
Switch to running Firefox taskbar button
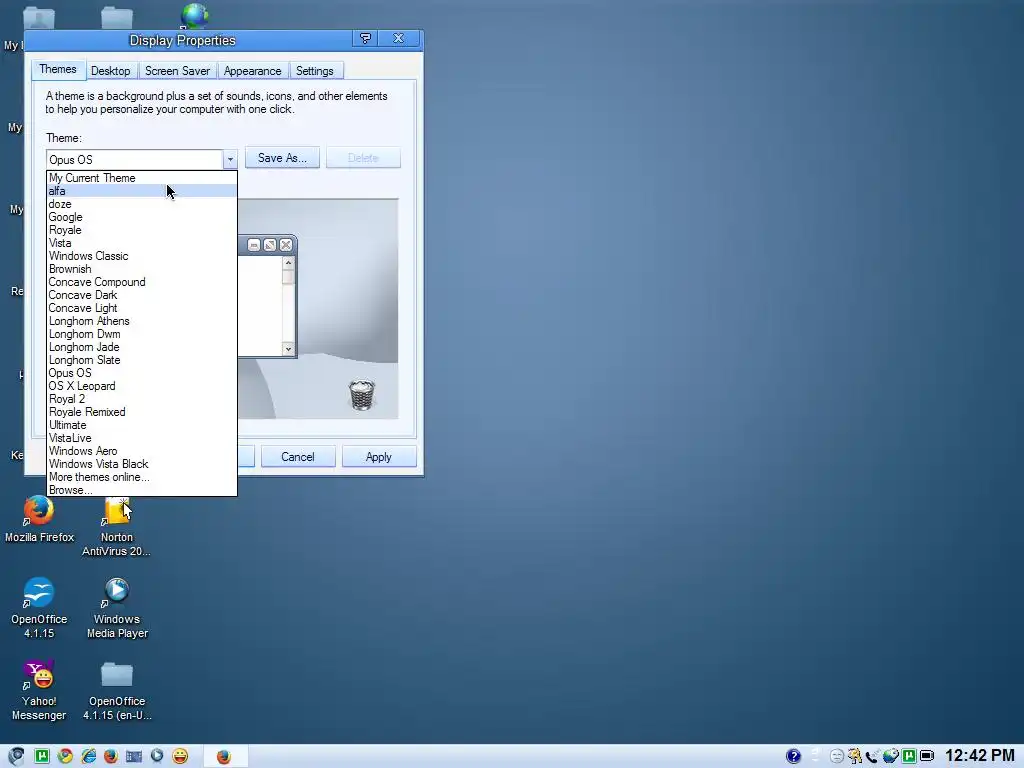(x=224, y=756)
